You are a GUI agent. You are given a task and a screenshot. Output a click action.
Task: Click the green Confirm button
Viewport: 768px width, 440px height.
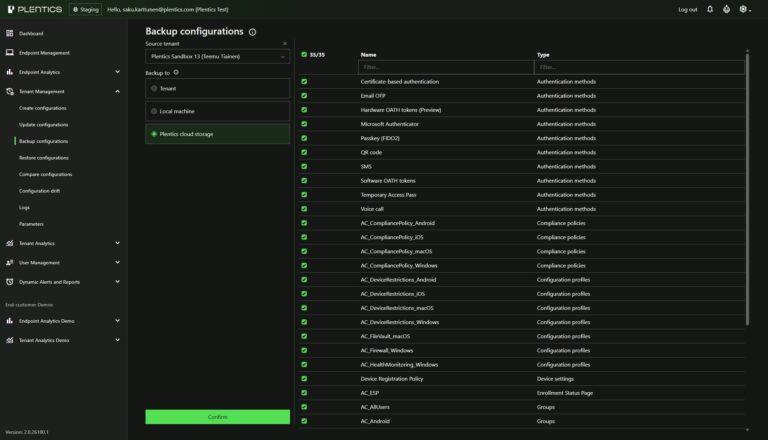coord(217,417)
